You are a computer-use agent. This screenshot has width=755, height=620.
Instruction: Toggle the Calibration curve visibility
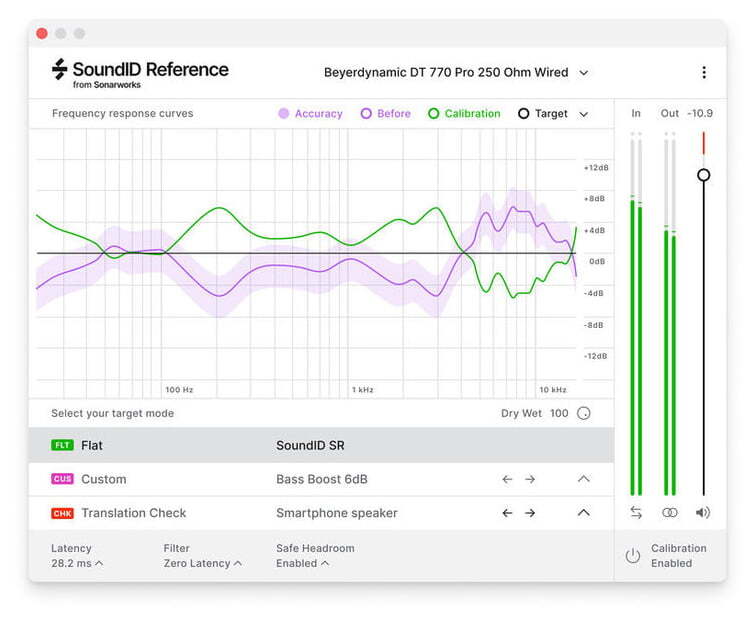click(464, 114)
